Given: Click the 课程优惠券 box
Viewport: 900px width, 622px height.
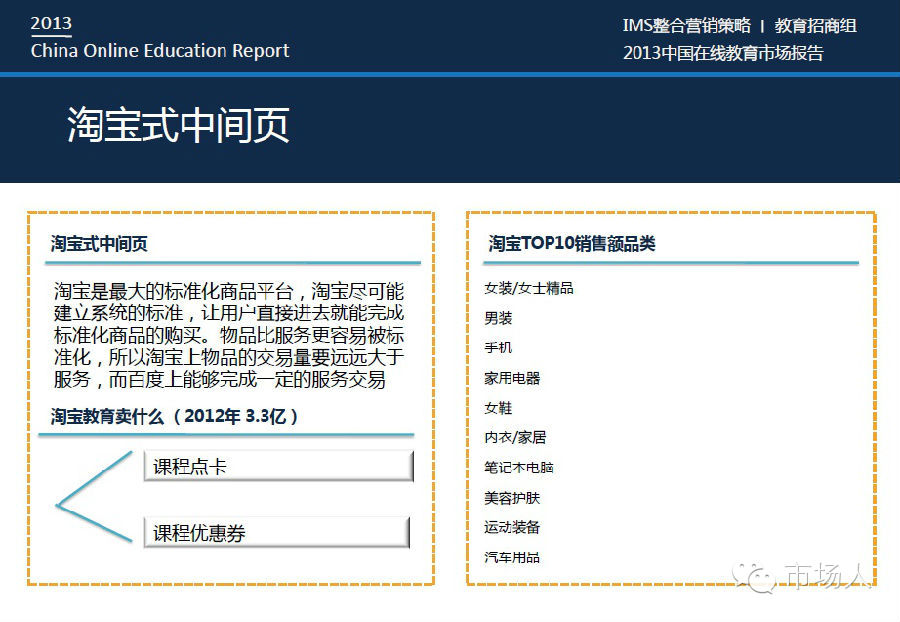Looking at the screenshot, I should coord(277,532).
